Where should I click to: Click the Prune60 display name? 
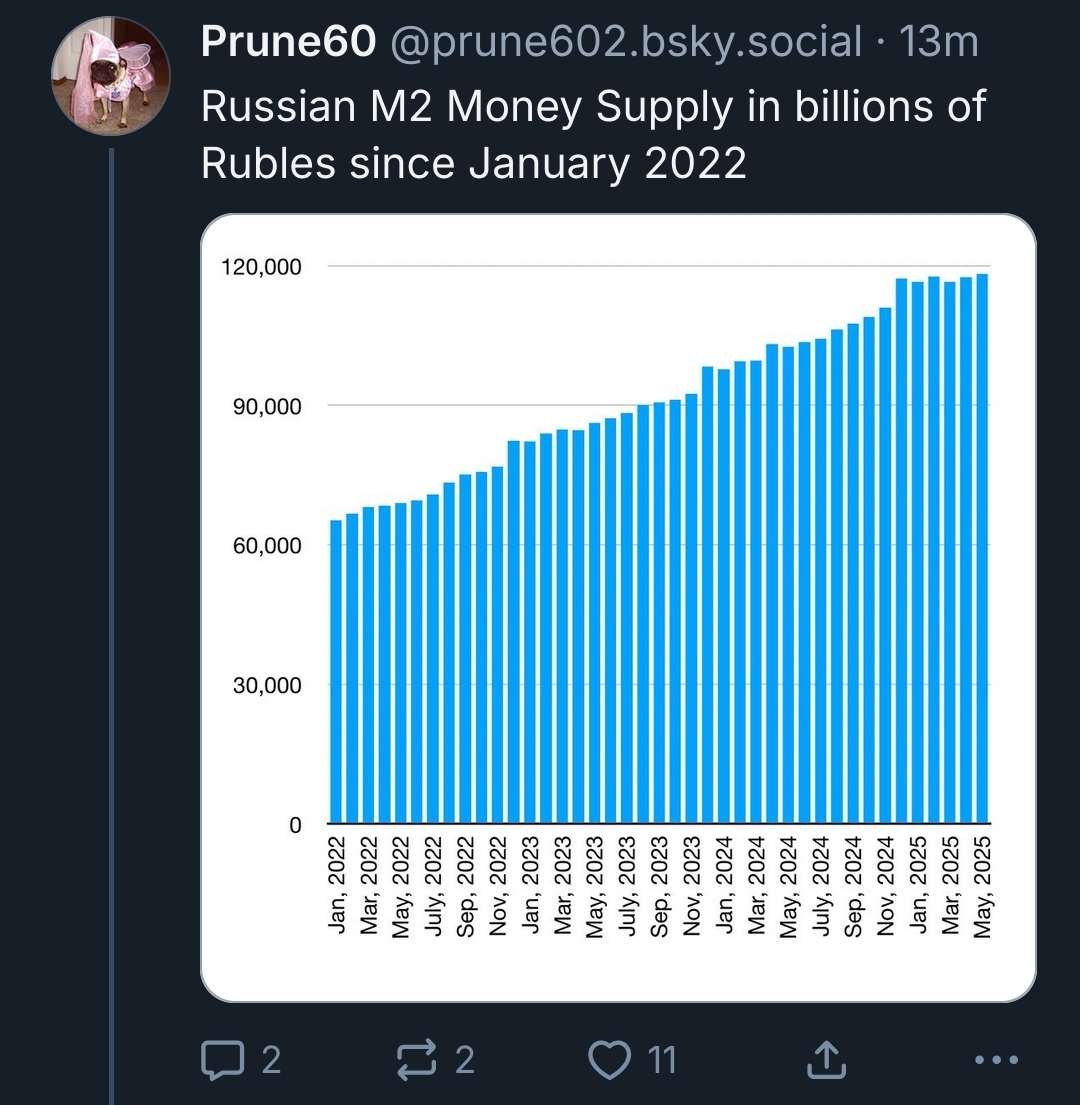[288, 42]
